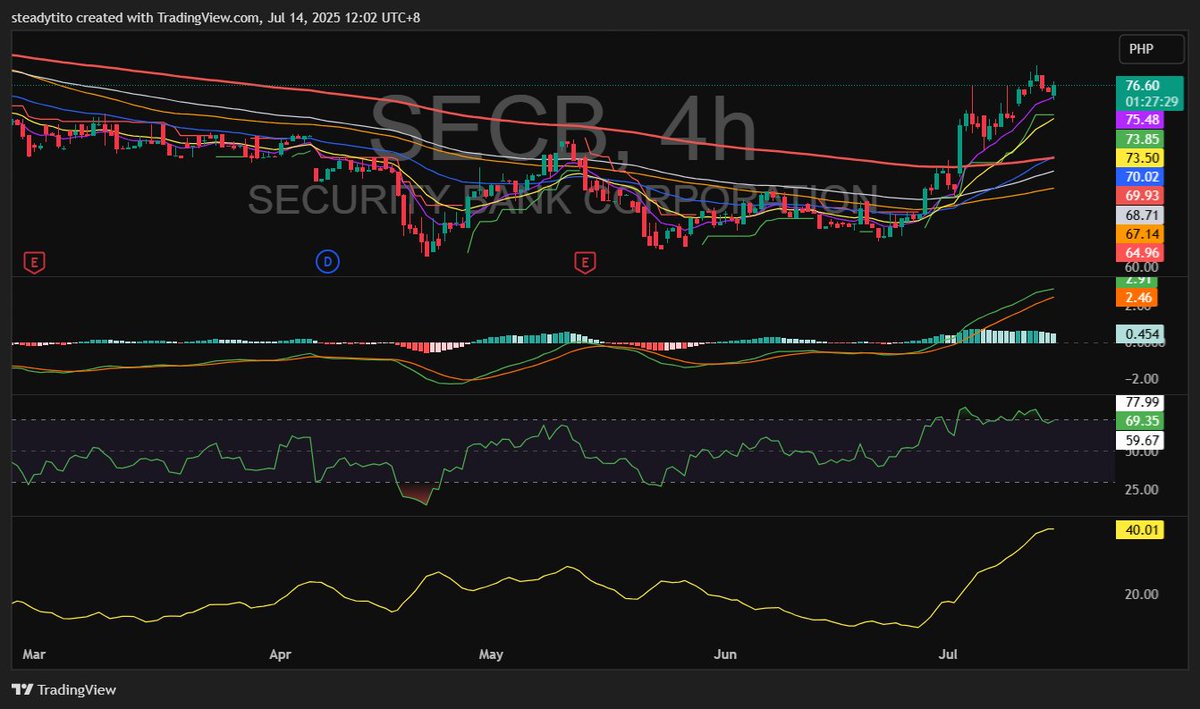Select the yellow 73.50 price label
Viewport: 1200px width, 709px height.
1141,158
